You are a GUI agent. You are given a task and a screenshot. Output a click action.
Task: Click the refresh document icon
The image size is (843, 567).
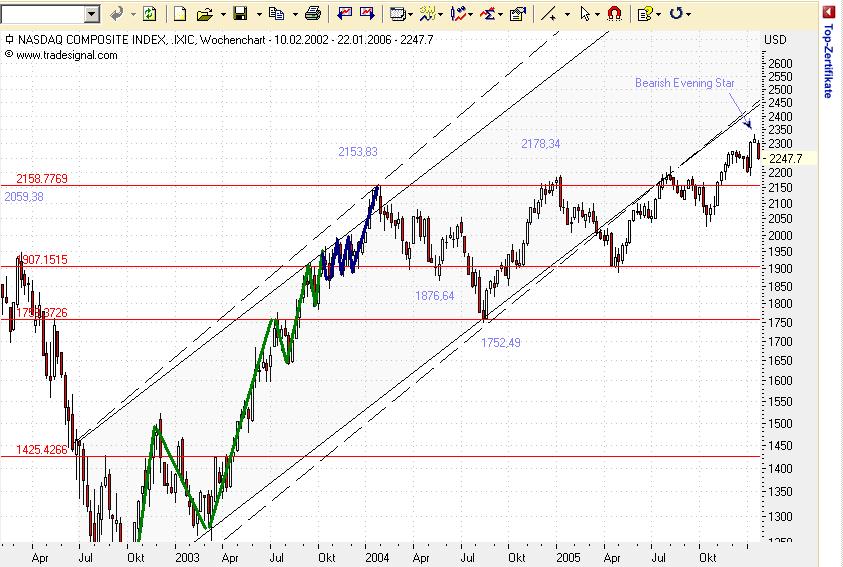(150, 14)
